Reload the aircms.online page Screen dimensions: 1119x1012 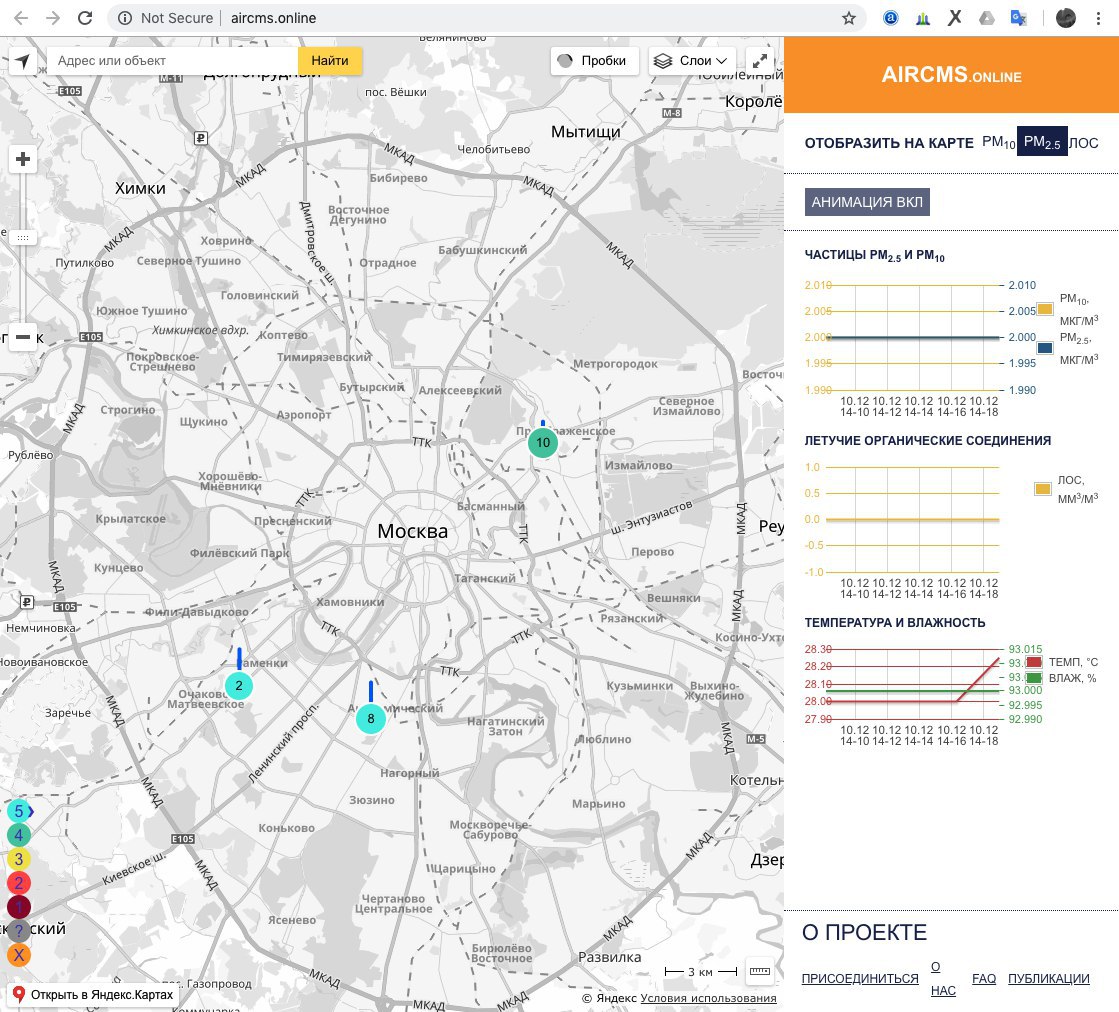[x=85, y=18]
